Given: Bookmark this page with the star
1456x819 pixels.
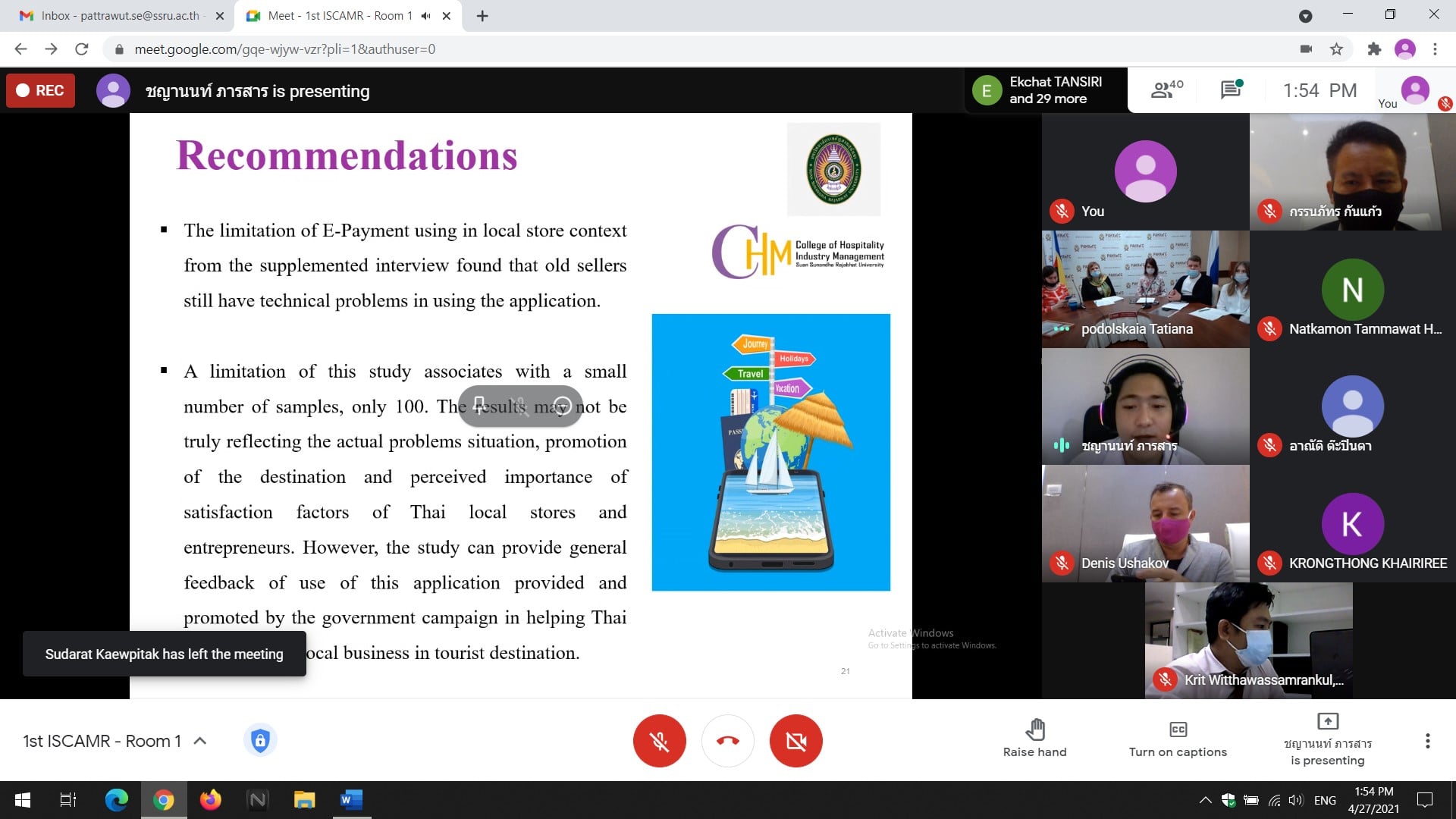Looking at the screenshot, I should click(x=1336, y=49).
